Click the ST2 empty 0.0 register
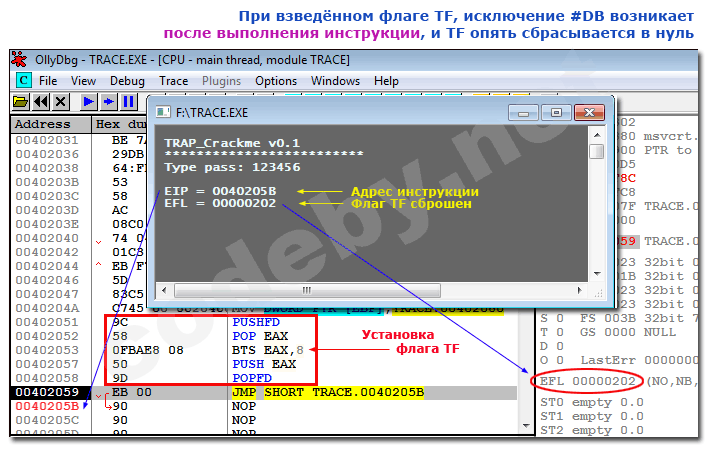This screenshot has width=711, height=449. tap(591, 430)
